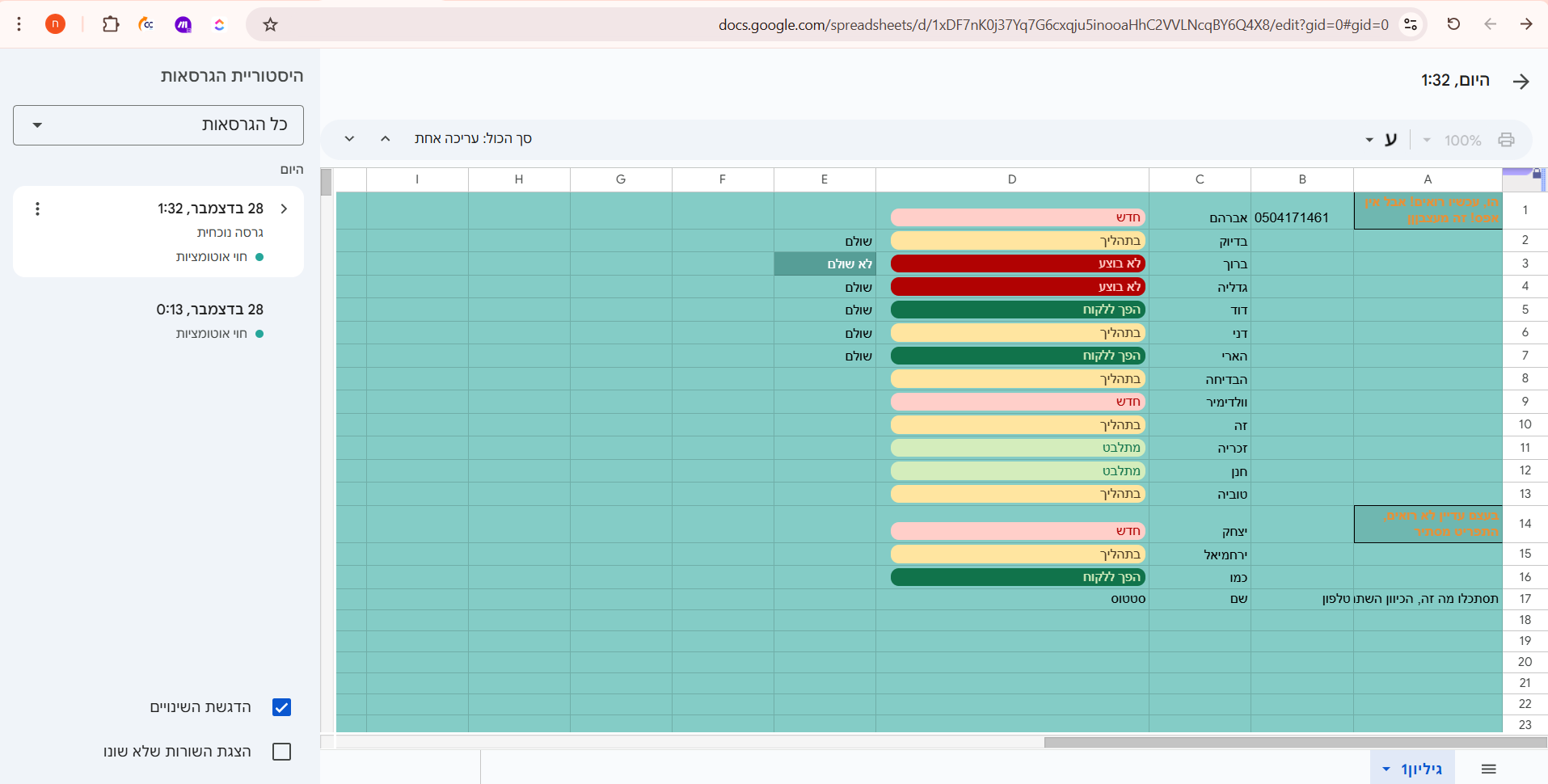Reload the page from the browser toolbar

[1453, 24]
